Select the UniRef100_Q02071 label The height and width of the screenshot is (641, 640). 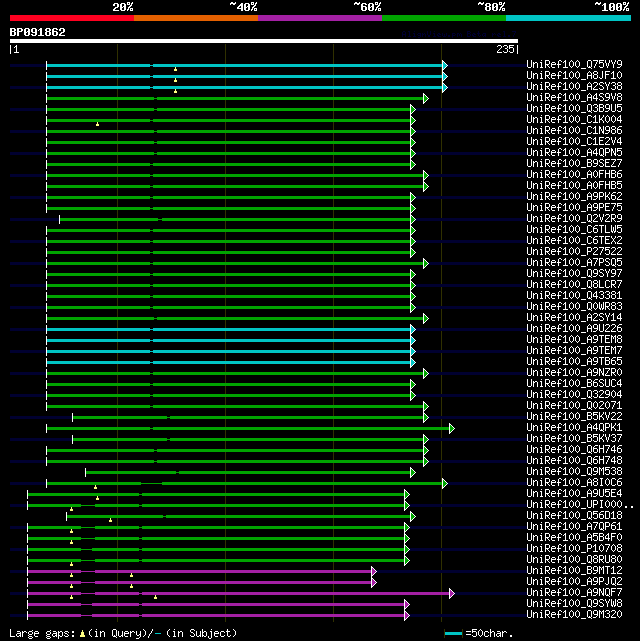(x=574, y=406)
